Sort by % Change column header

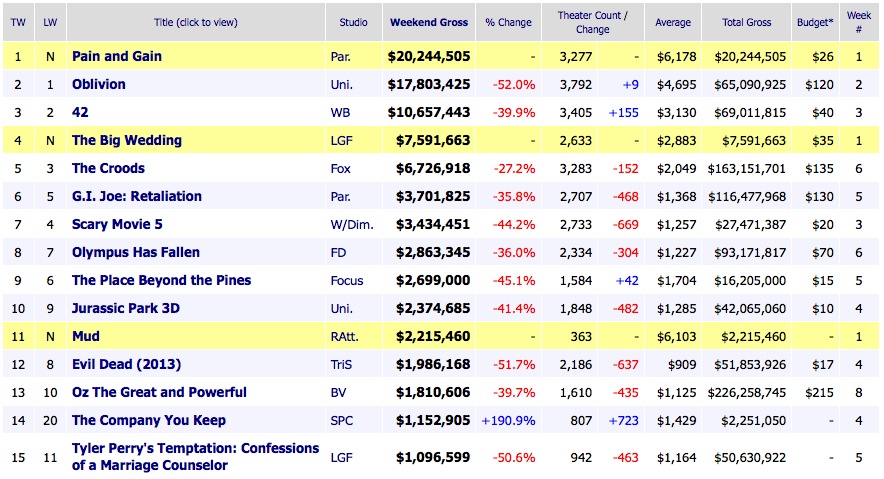[x=510, y=22]
